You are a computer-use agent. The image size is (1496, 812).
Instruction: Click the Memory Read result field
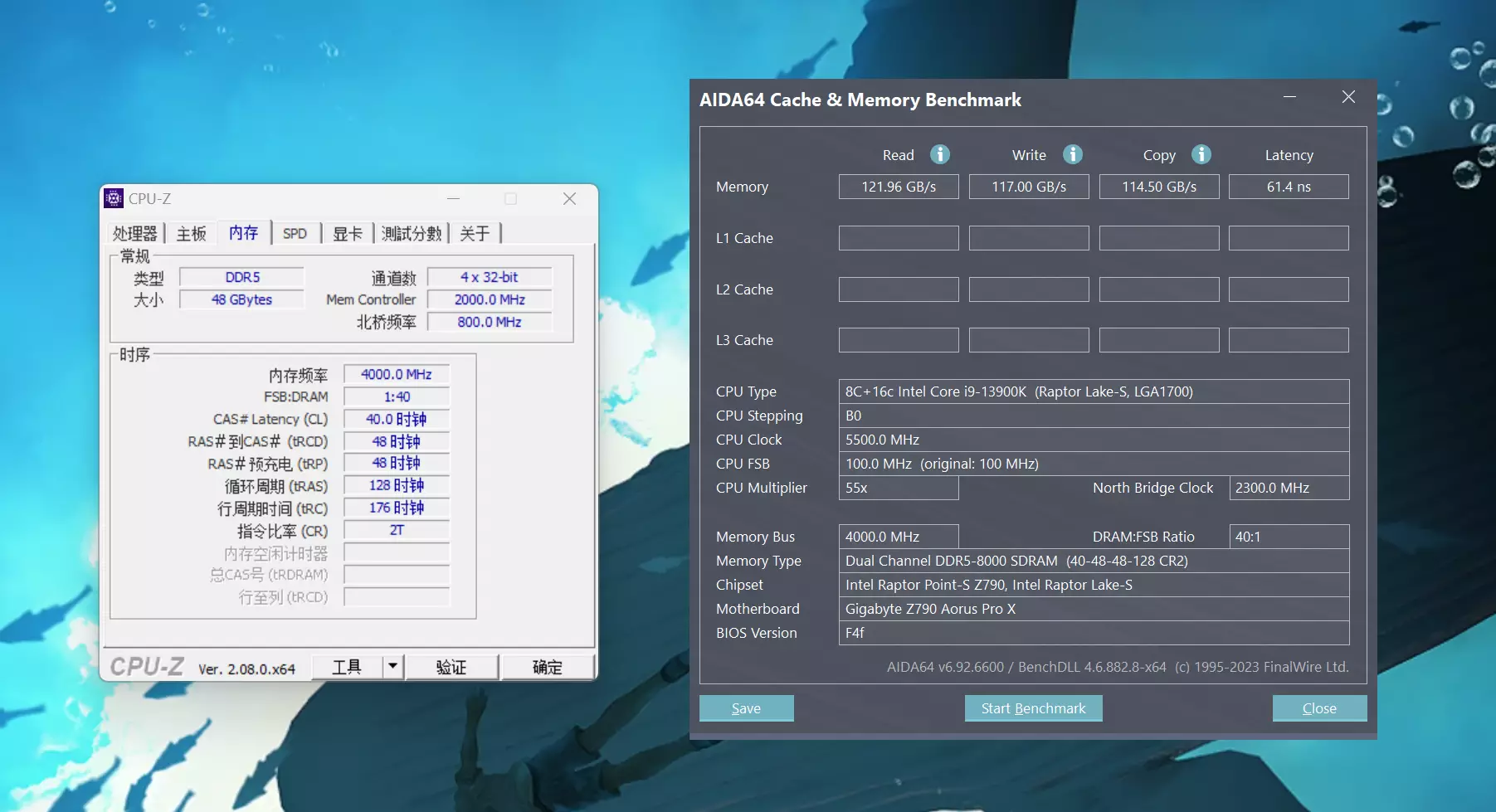898,187
